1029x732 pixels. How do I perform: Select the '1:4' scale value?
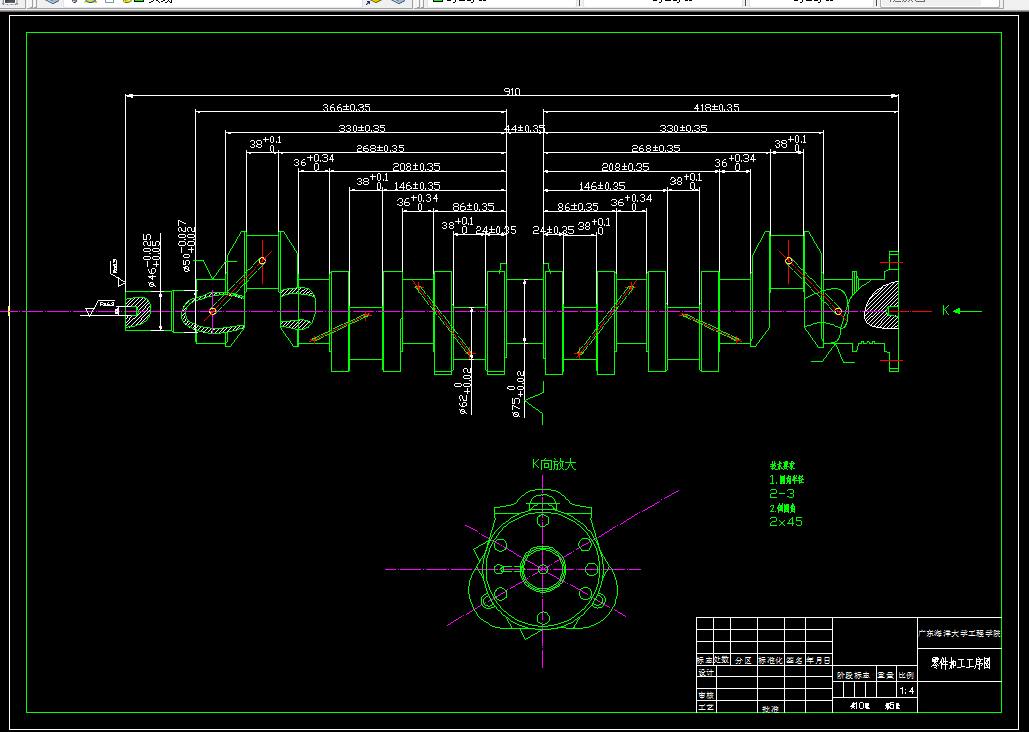(907, 691)
